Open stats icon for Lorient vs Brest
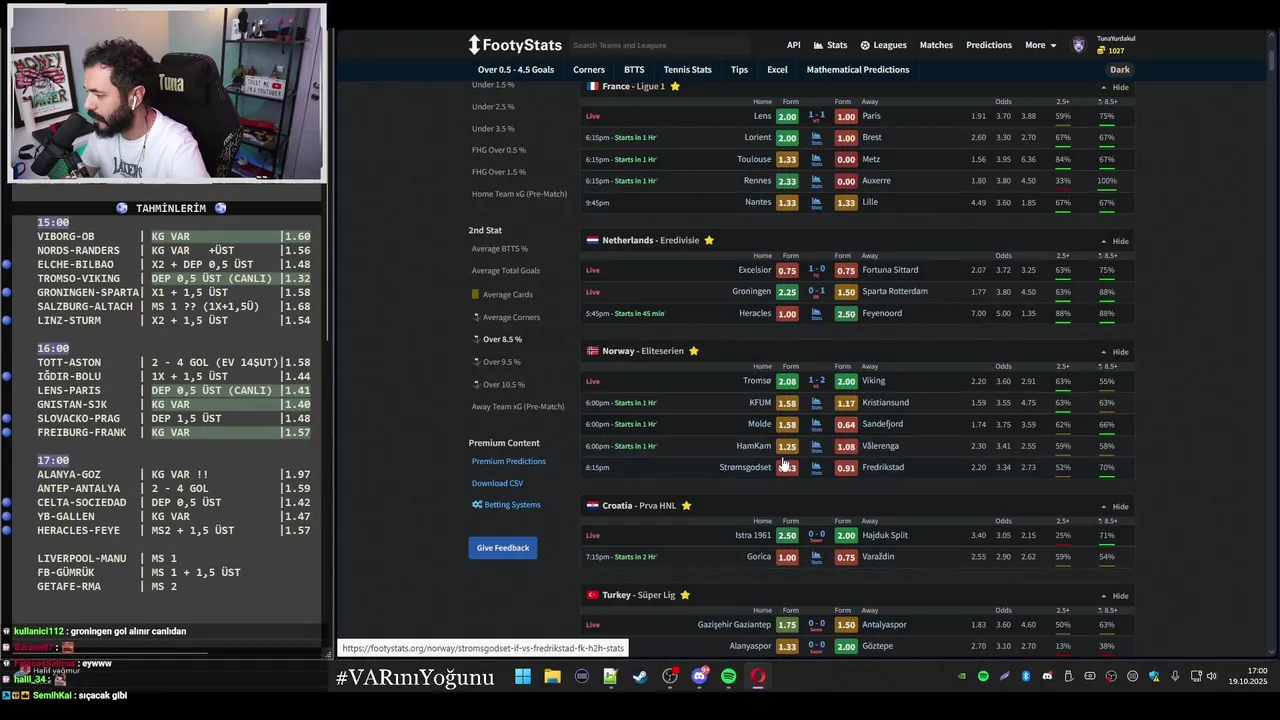1280x720 pixels. pos(816,138)
